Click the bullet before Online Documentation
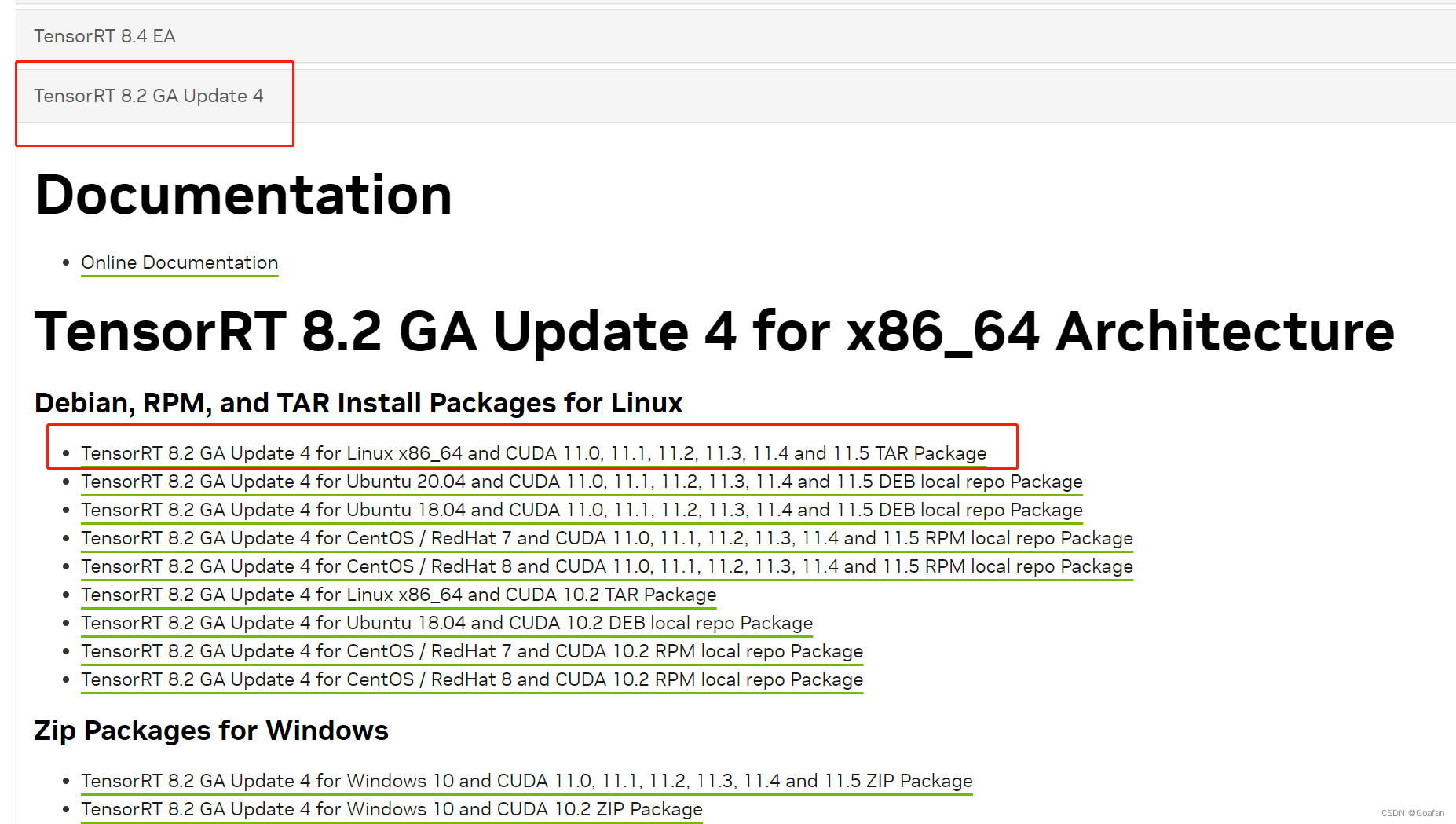The width and height of the screenshot is (1456, 824). tap(66, 262)
